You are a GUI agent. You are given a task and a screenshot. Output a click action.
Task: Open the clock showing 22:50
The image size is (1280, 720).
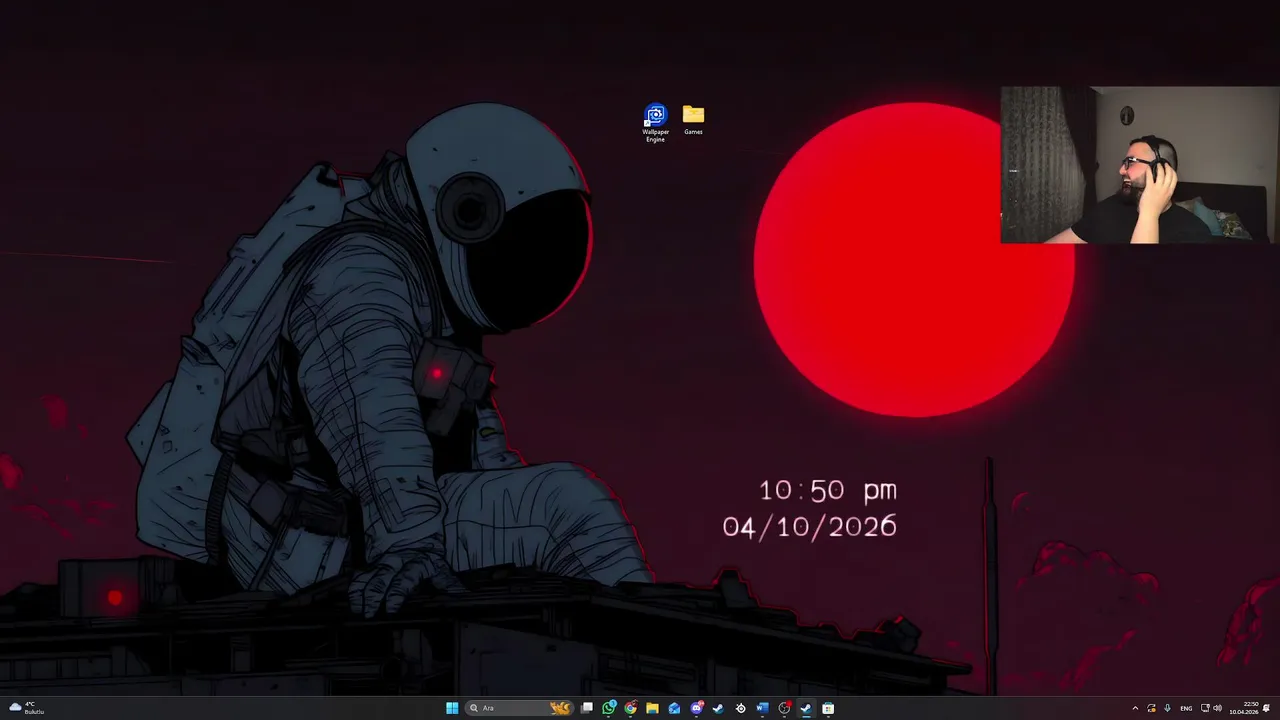tap(1244, 708)
